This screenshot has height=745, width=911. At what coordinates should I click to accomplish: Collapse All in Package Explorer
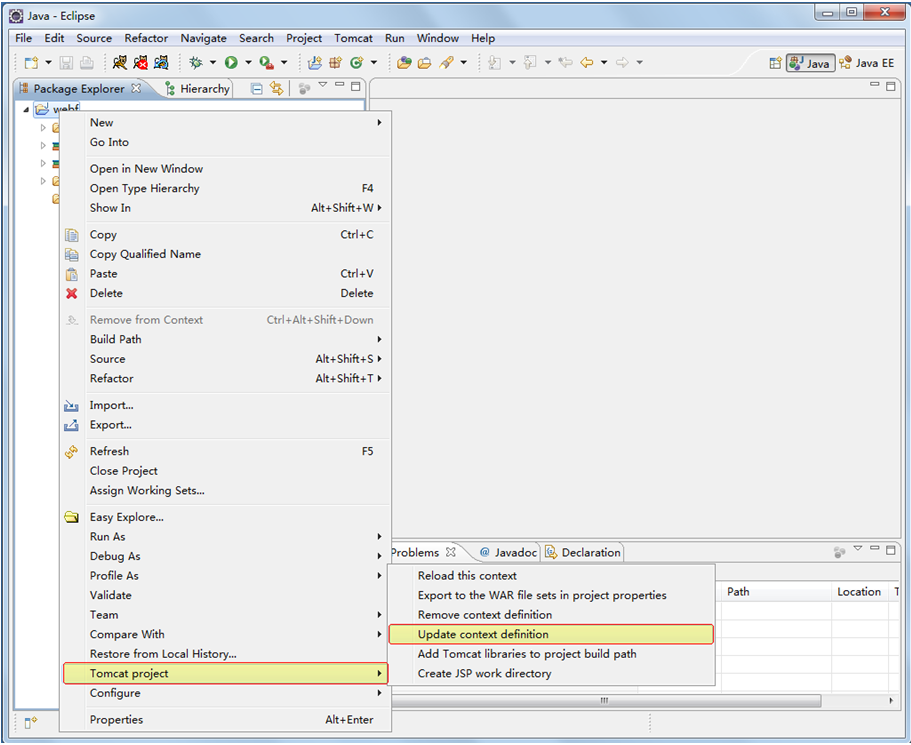[x=256, y=88]
